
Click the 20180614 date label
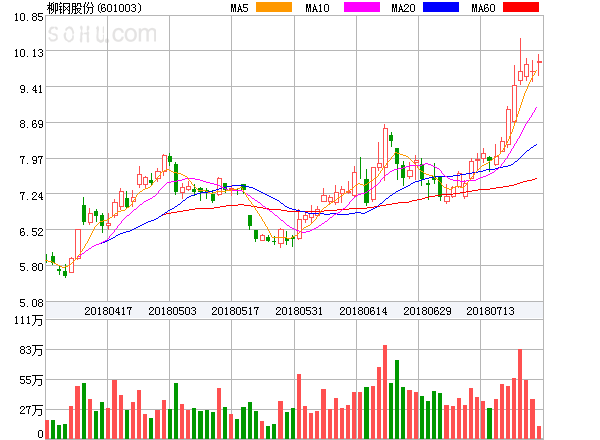[x=362, y=311]
